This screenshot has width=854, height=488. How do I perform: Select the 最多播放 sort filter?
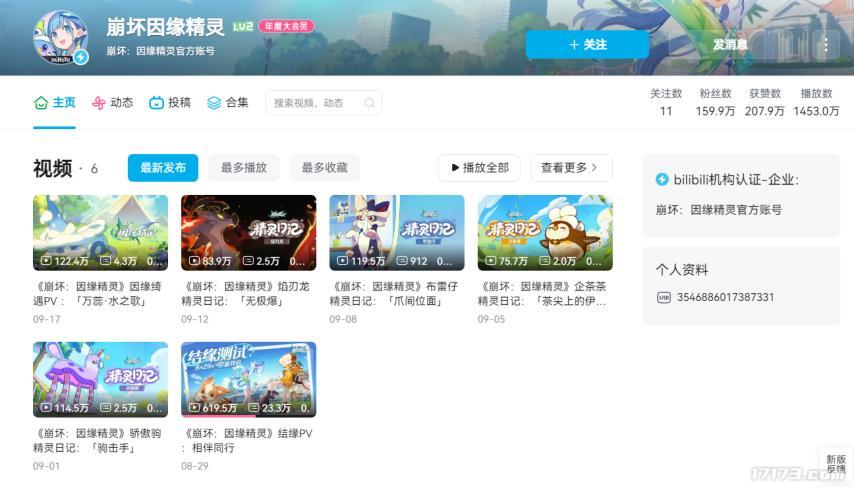(243, 168)
